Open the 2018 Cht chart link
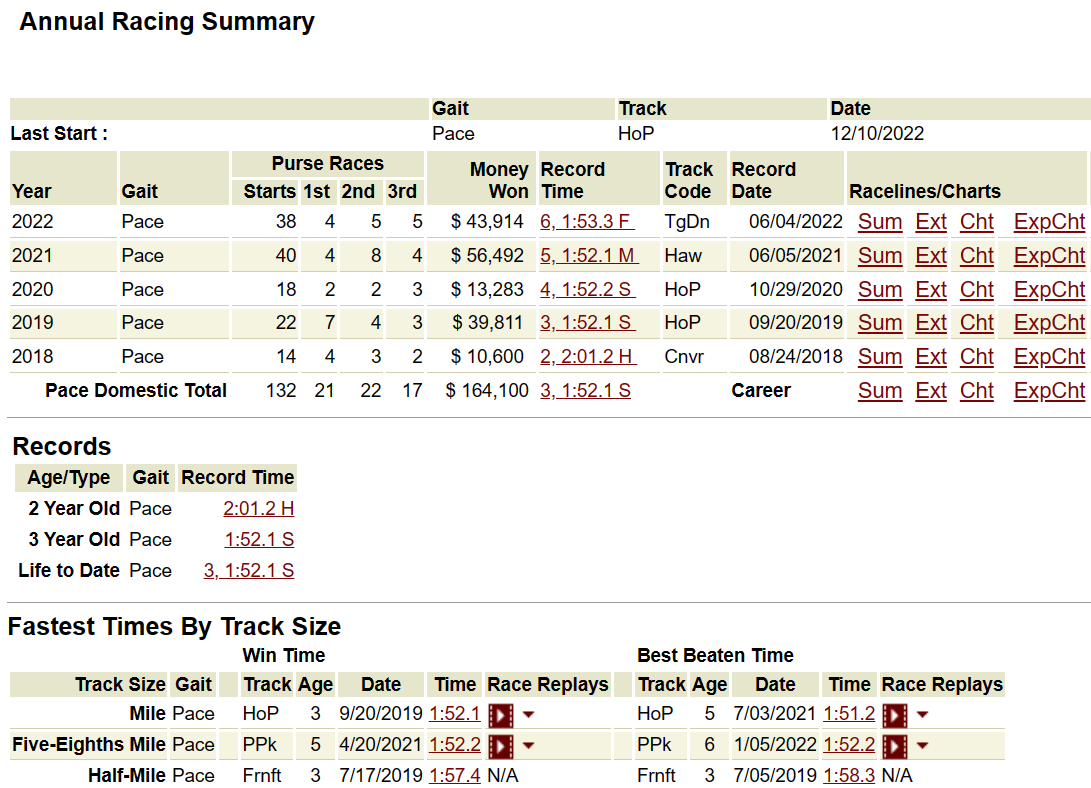The width and height of the screenshot is (1091, 788). click(x=977, y=357)
